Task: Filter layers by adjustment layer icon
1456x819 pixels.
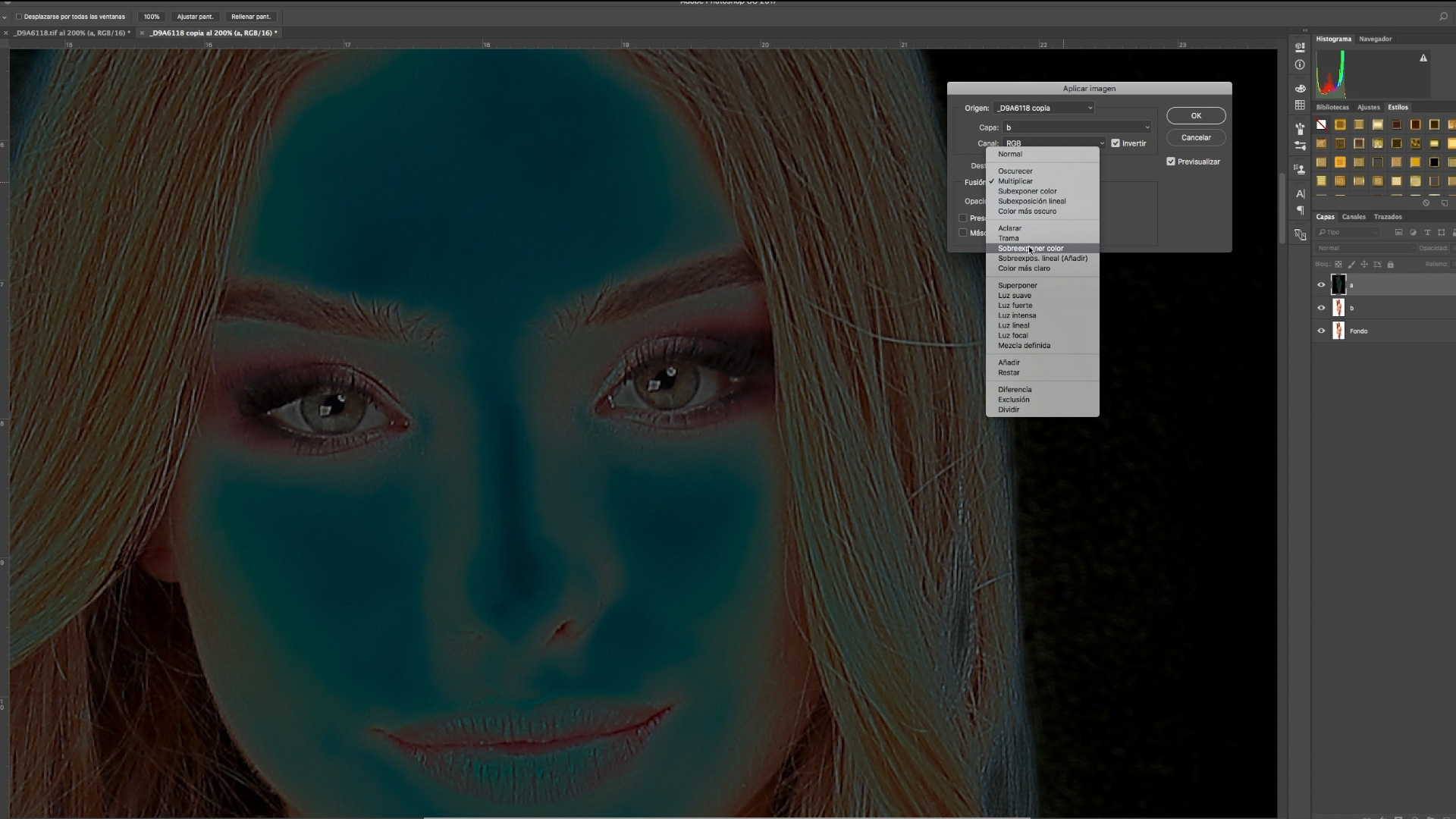Action: [x=1413, y=232]
